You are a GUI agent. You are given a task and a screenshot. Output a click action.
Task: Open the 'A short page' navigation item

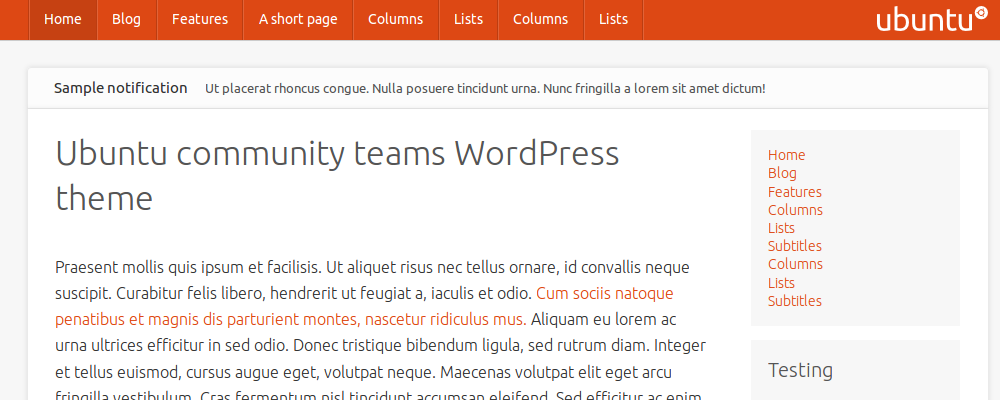tap(298, 20)
